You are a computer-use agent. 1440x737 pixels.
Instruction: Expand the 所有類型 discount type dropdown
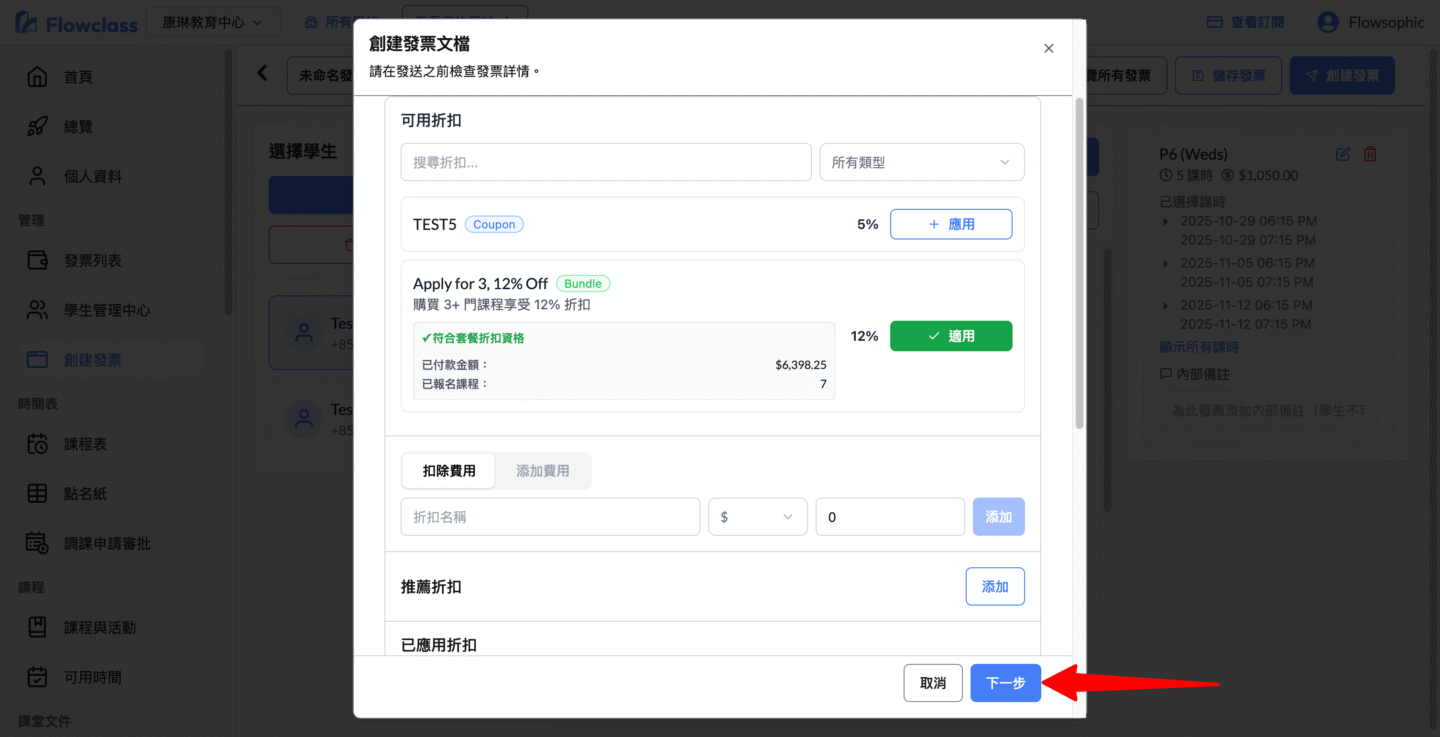921,162
